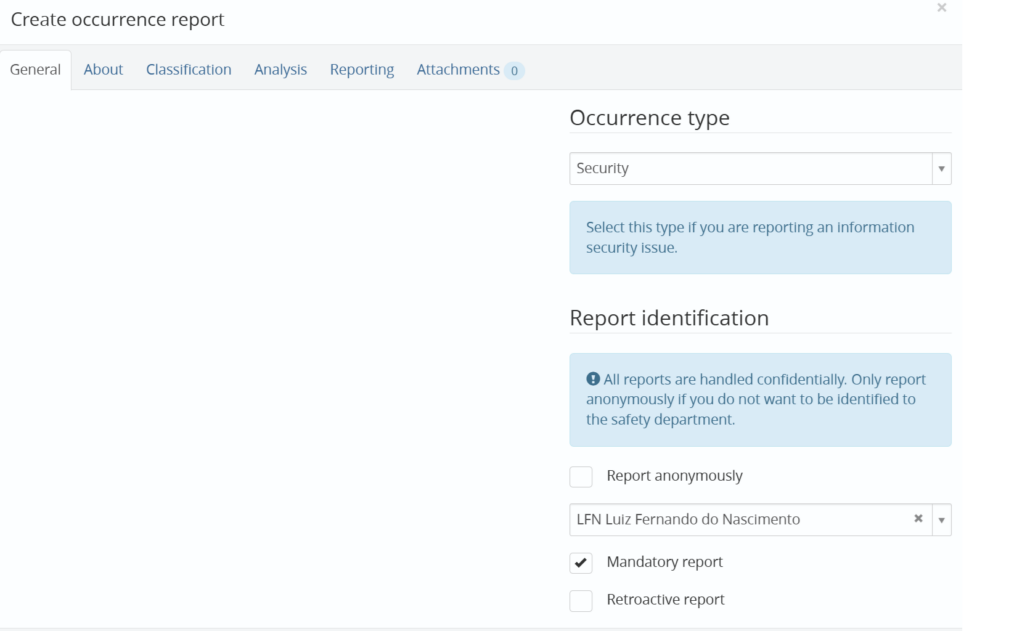Open the Classification tab
This screenshot has height=631, width=1030.
(x=188, y=70)
